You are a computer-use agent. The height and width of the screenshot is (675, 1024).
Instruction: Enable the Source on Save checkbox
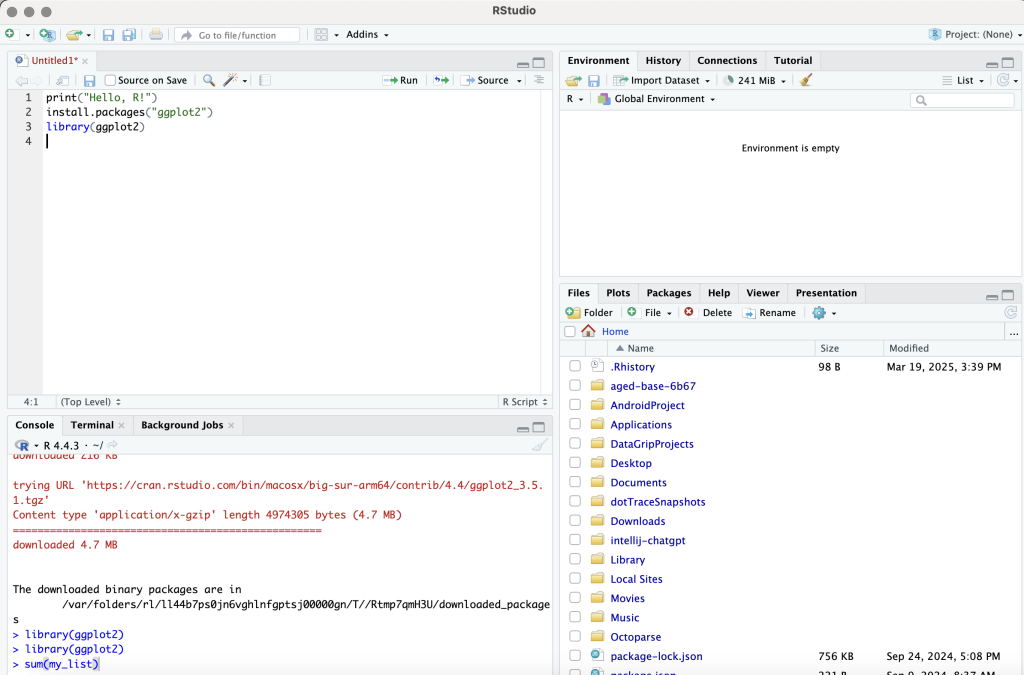[111, 80]
